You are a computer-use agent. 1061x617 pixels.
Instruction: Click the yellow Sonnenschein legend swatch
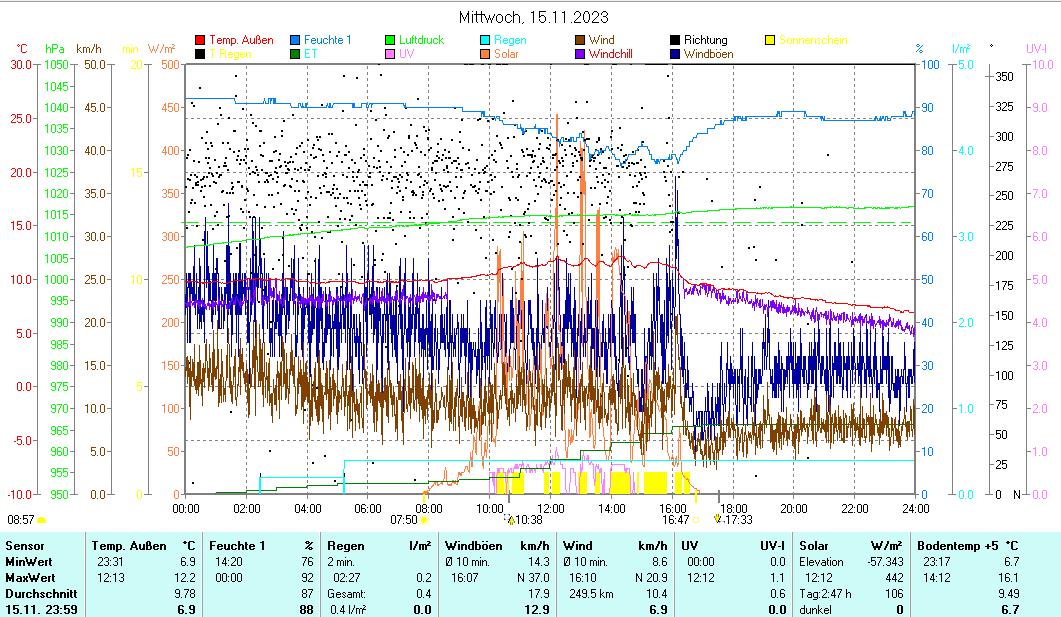click(x=770, y=41)
